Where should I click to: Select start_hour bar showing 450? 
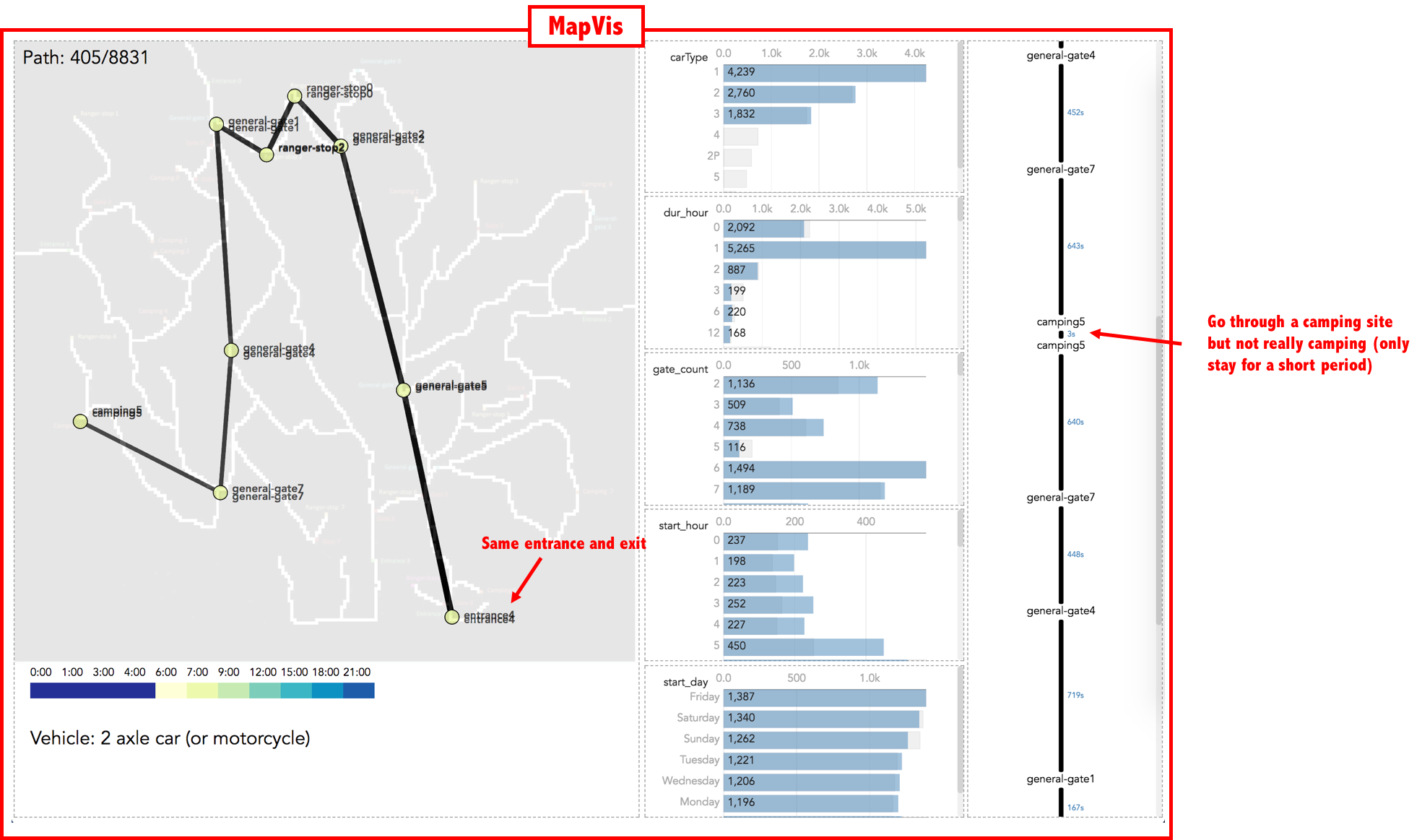point(803,646)
